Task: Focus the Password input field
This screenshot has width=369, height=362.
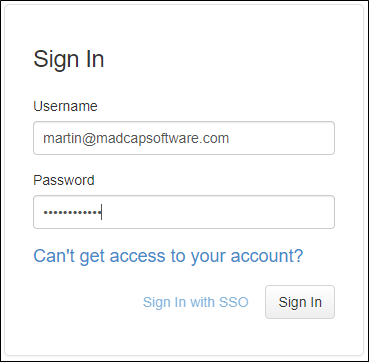Action: tap(184, 212)
